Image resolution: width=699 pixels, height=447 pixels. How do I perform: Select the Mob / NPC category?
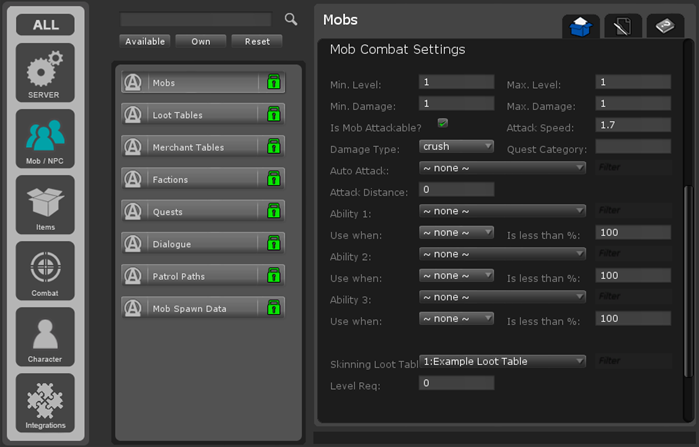pyautogui.click(x=45, y=139)
